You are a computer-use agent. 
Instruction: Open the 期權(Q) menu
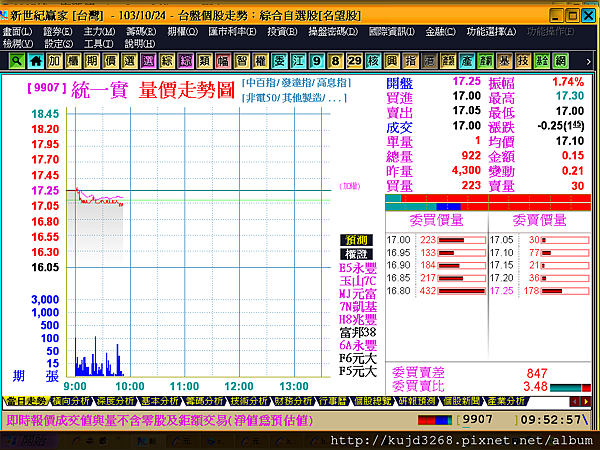pyautogui.click(x=183, y=32)
